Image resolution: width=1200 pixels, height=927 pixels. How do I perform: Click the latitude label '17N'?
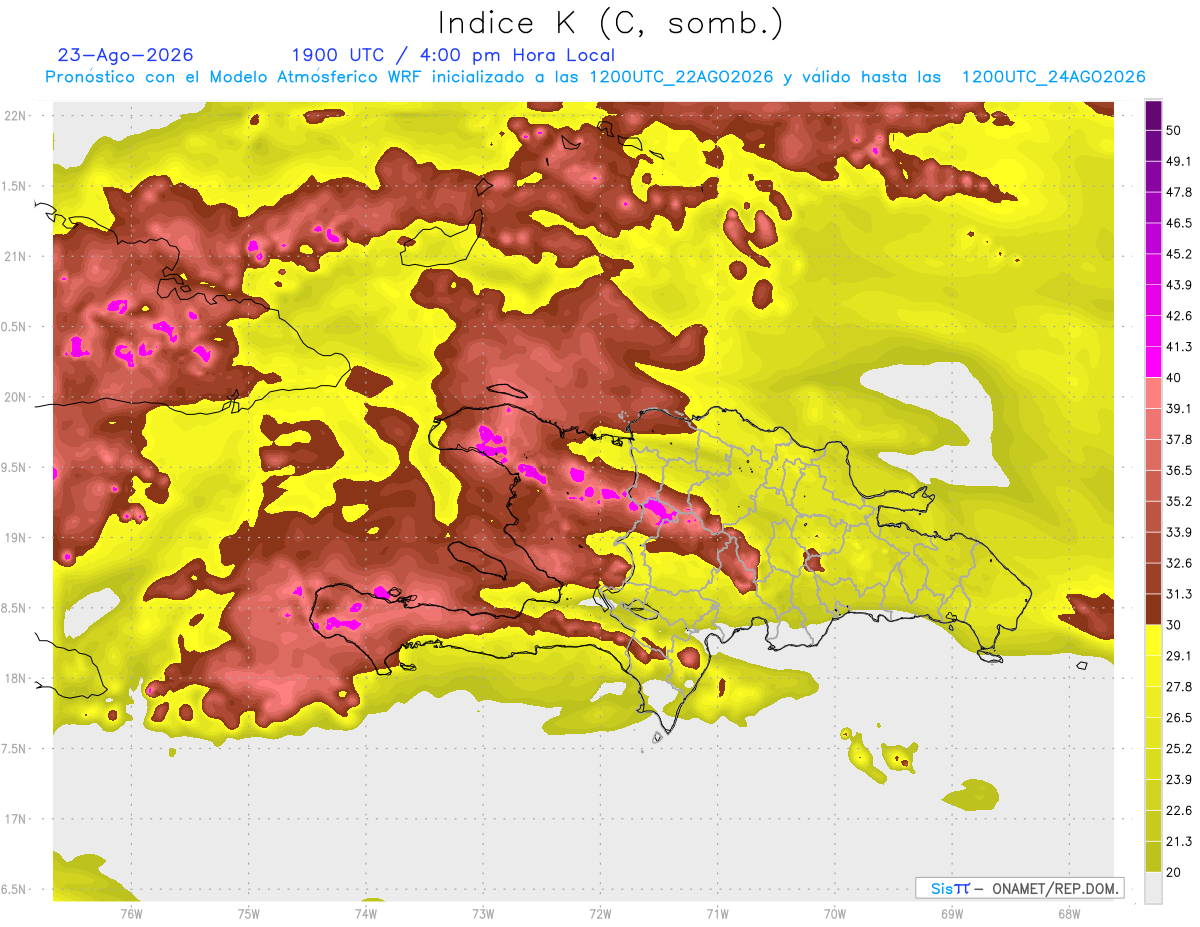(17, 819)
